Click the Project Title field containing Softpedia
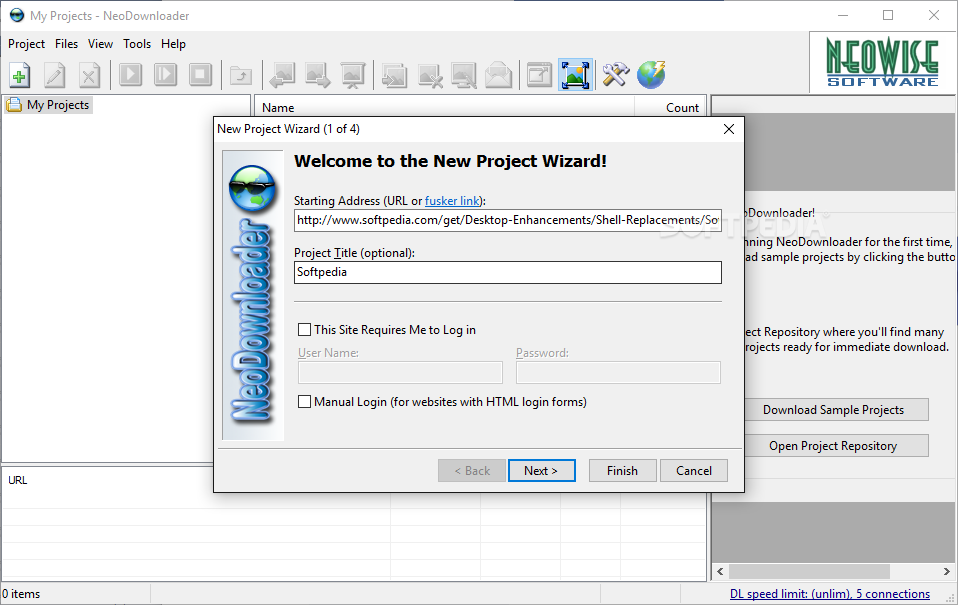 [508, 273]
